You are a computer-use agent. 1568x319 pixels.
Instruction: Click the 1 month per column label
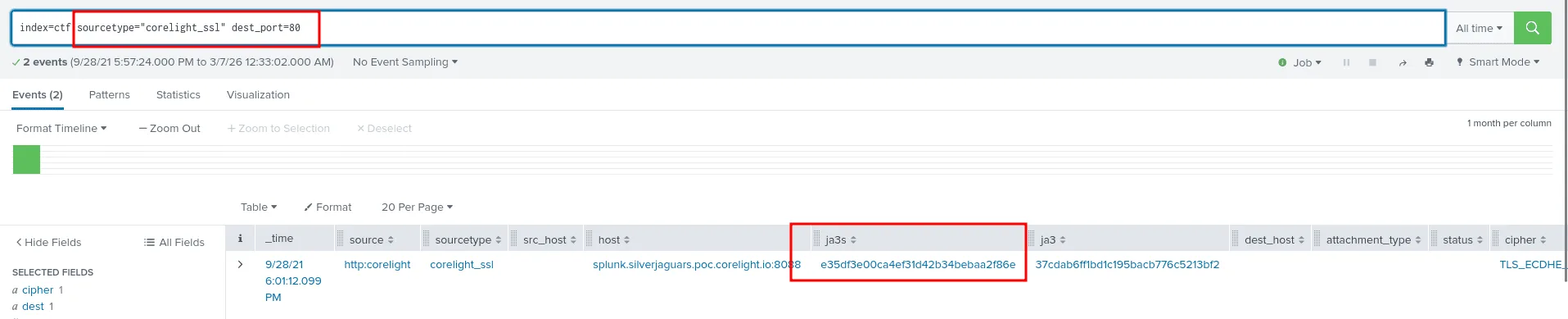coord(1509,123)
